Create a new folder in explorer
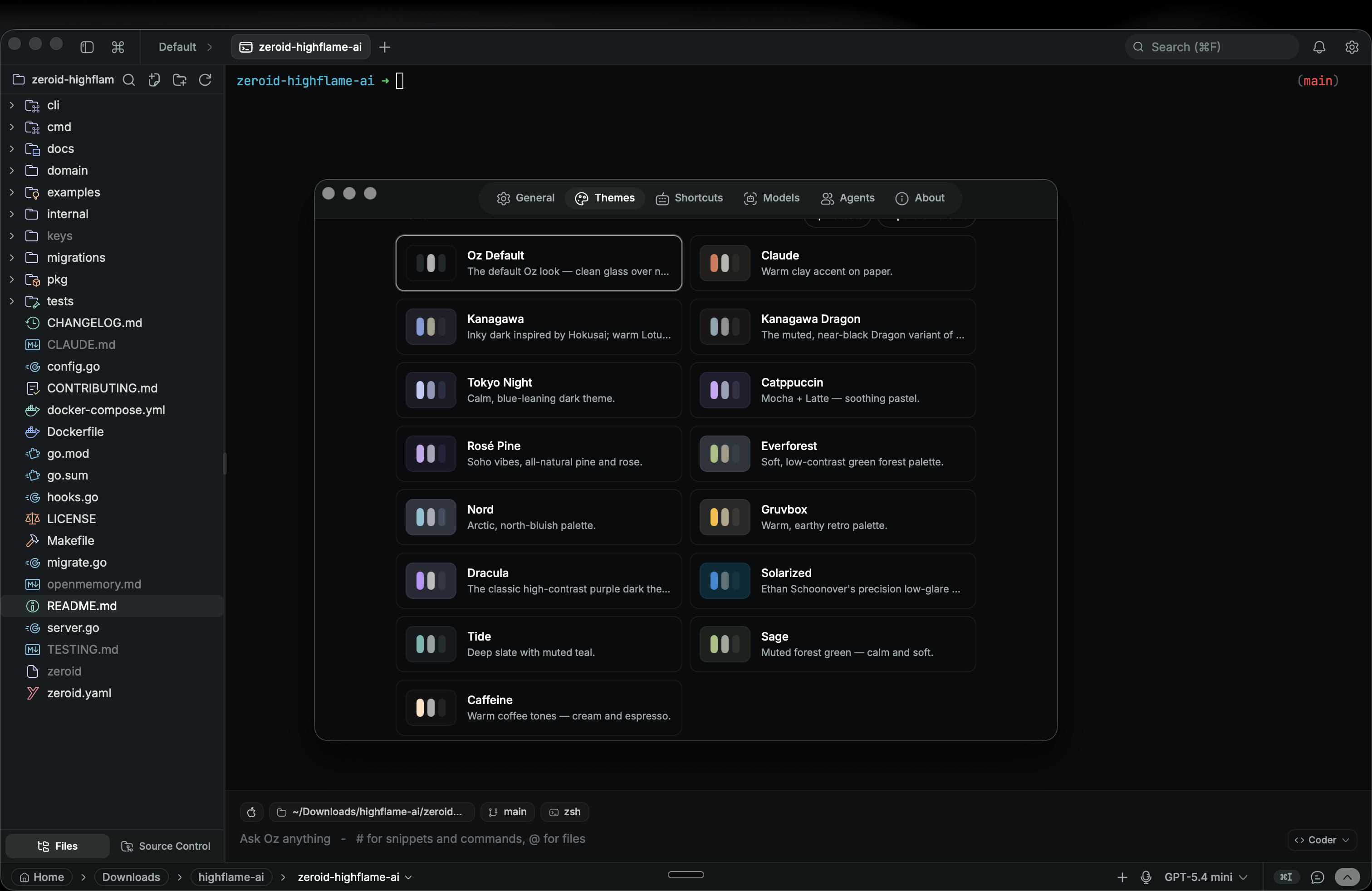This screenshot has width=1372, height=891. pyautogui.click(x=179, y=79)
